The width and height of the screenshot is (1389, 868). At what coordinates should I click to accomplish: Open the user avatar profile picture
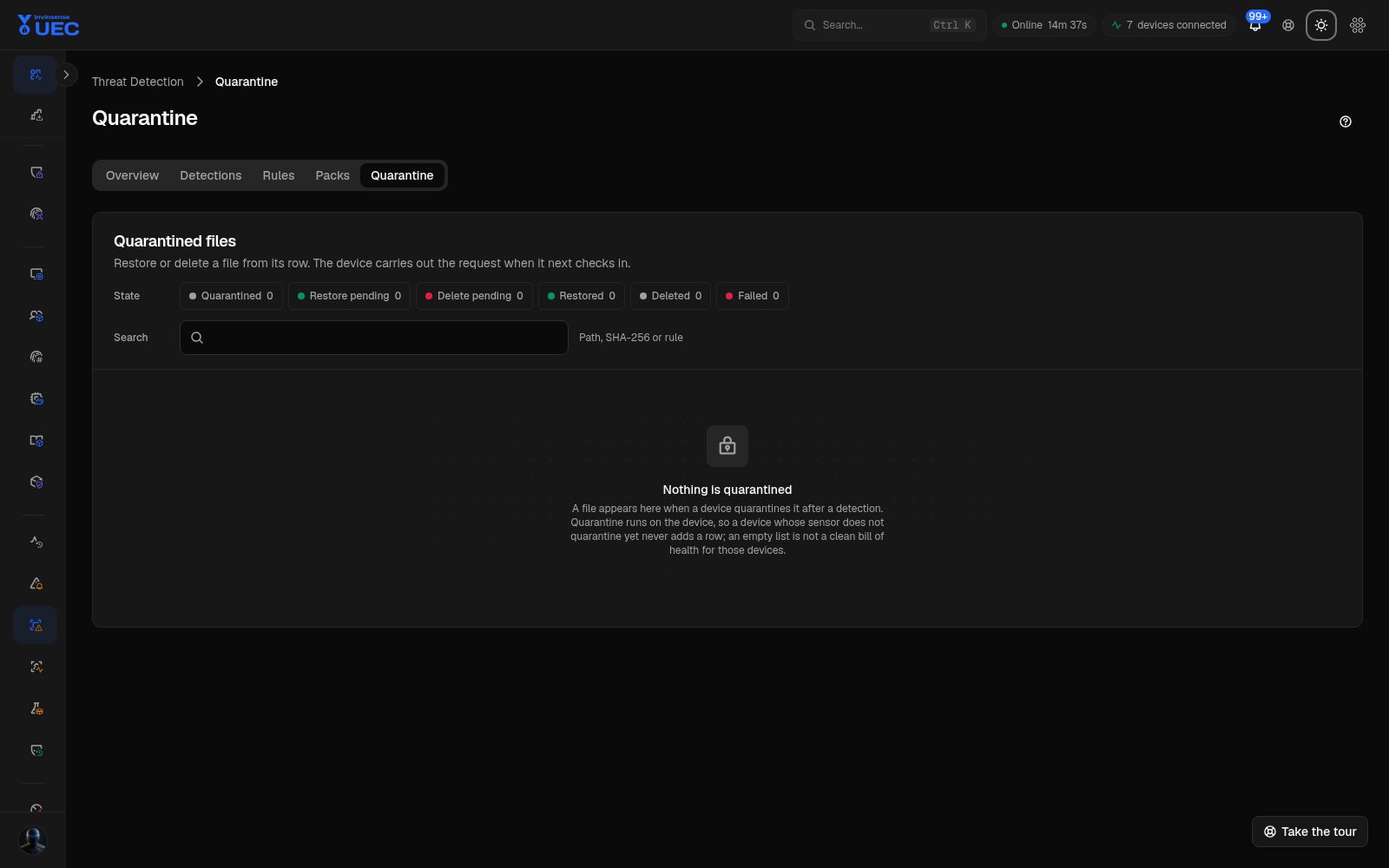click(x=33, y=840)
